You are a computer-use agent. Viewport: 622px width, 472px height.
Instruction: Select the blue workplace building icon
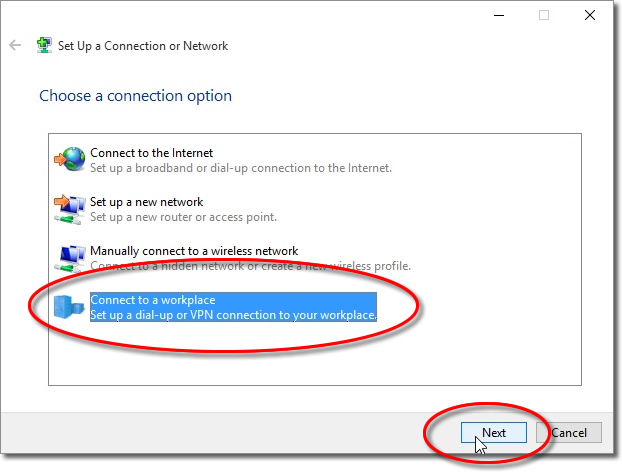tap(69, 307)
